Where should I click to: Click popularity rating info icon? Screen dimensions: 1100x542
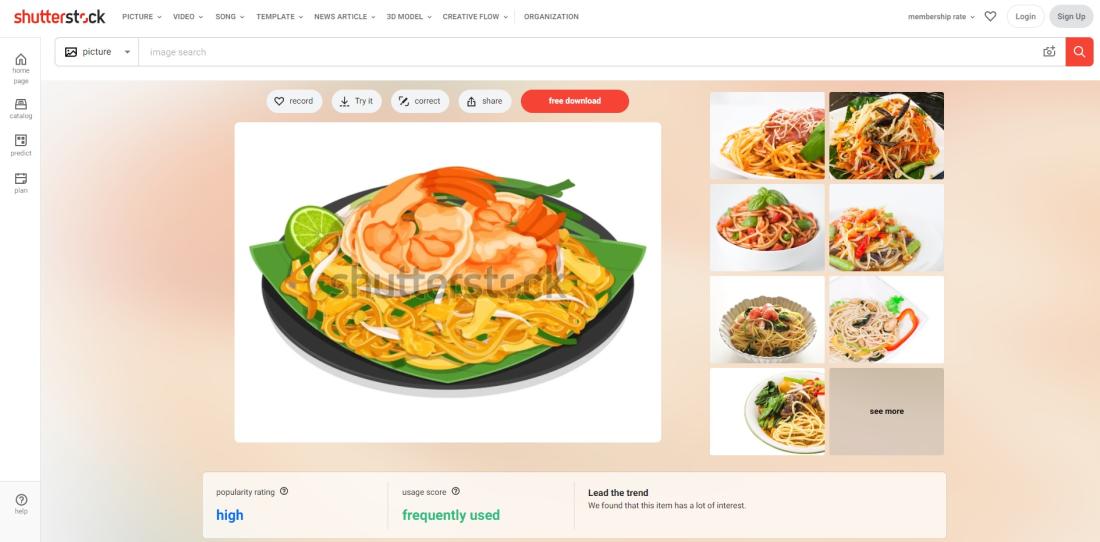pos(284,492)
